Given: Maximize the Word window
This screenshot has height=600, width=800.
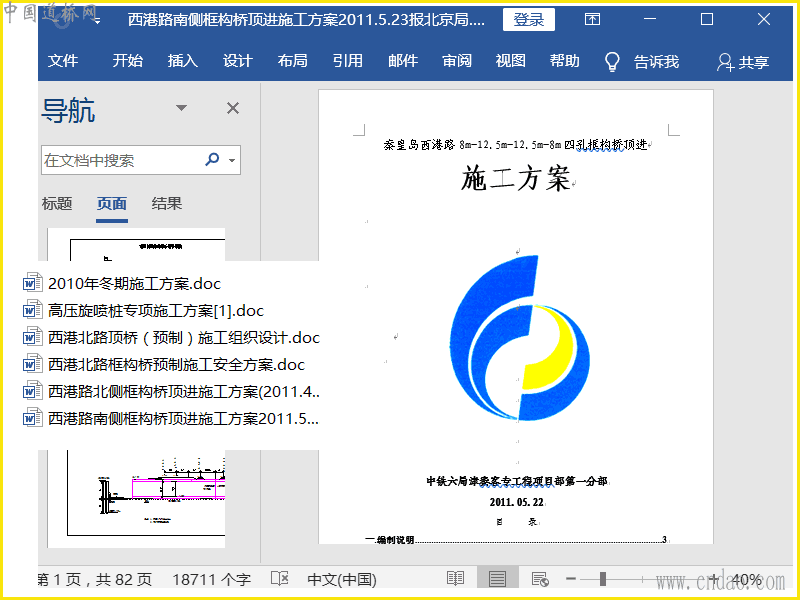Looking at the screenshot, I should pos(707,19).
